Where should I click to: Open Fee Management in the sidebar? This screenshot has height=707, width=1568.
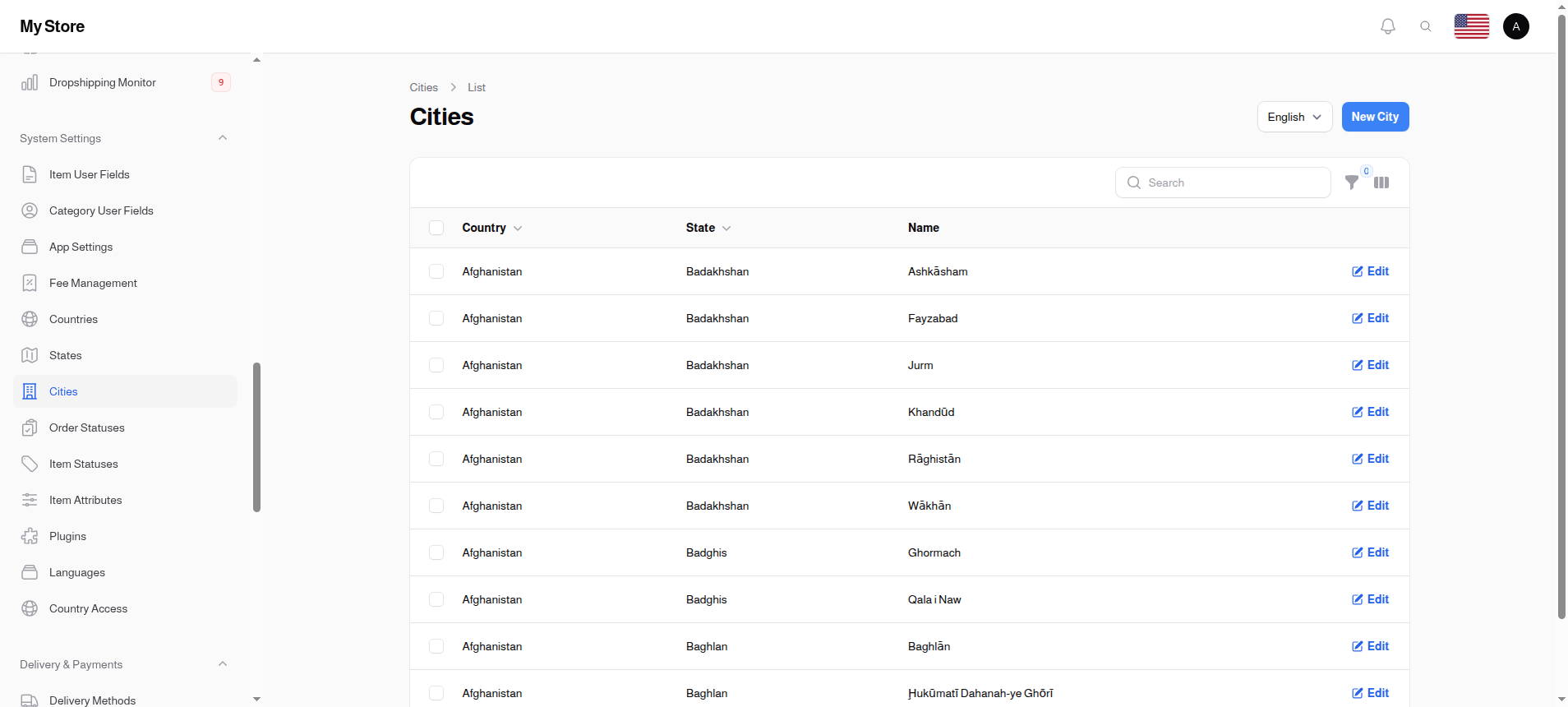[125, 283]
